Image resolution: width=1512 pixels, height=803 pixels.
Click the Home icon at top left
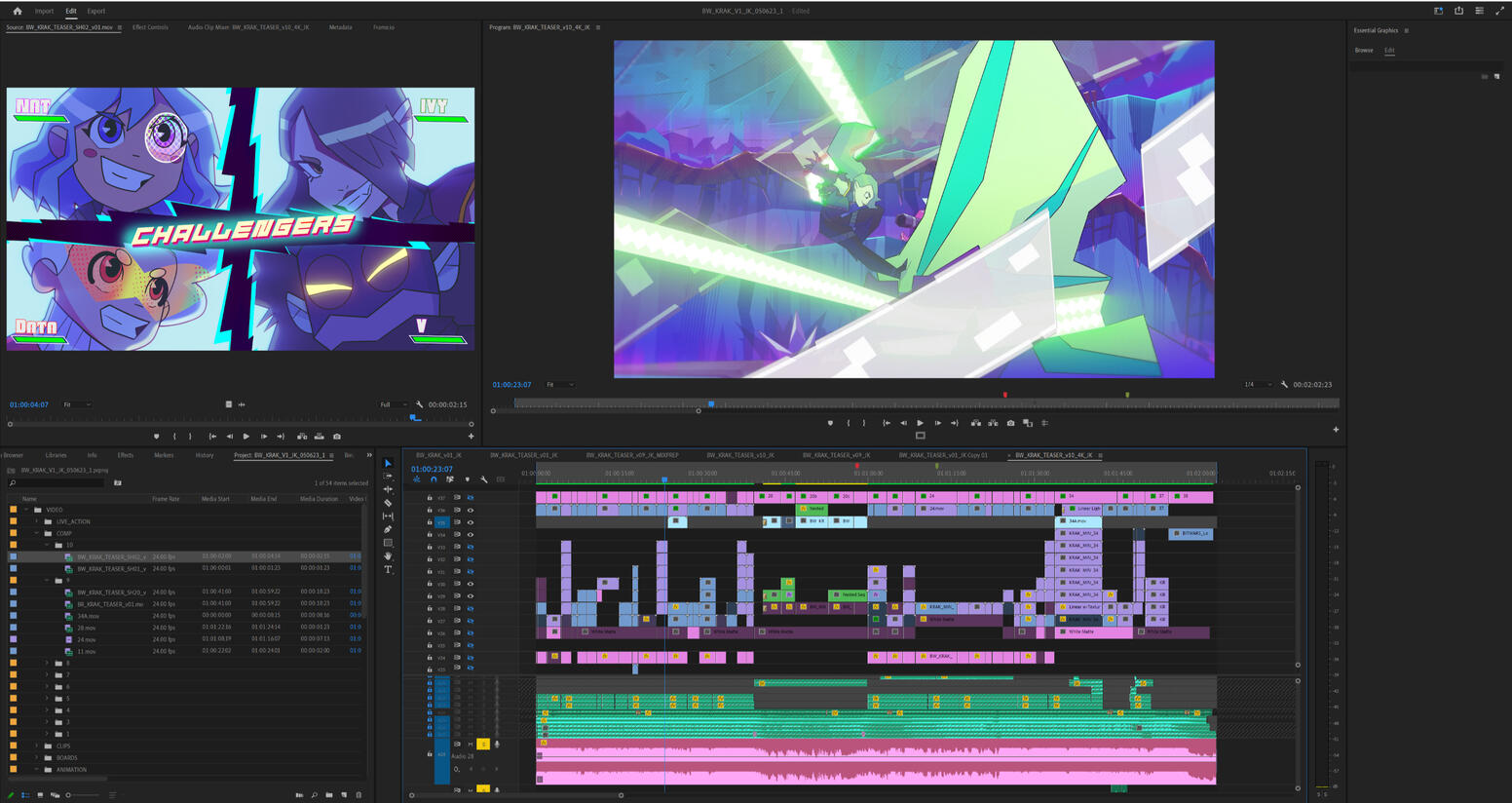[17, 11]
